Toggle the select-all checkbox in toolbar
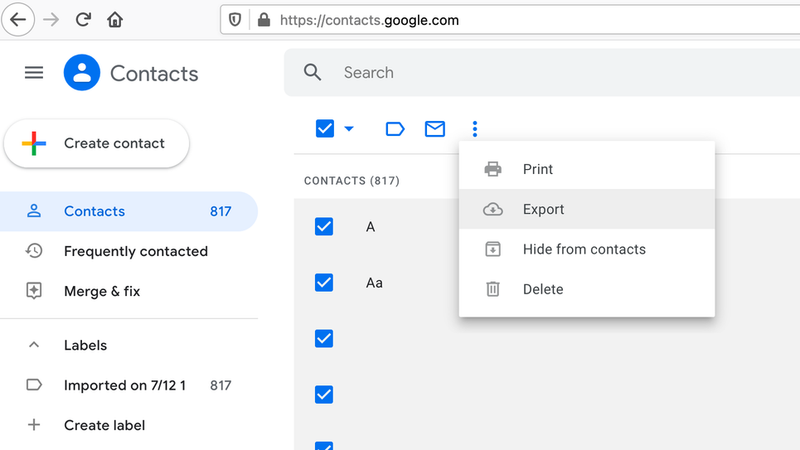800x450 pixels. point(324,129)
